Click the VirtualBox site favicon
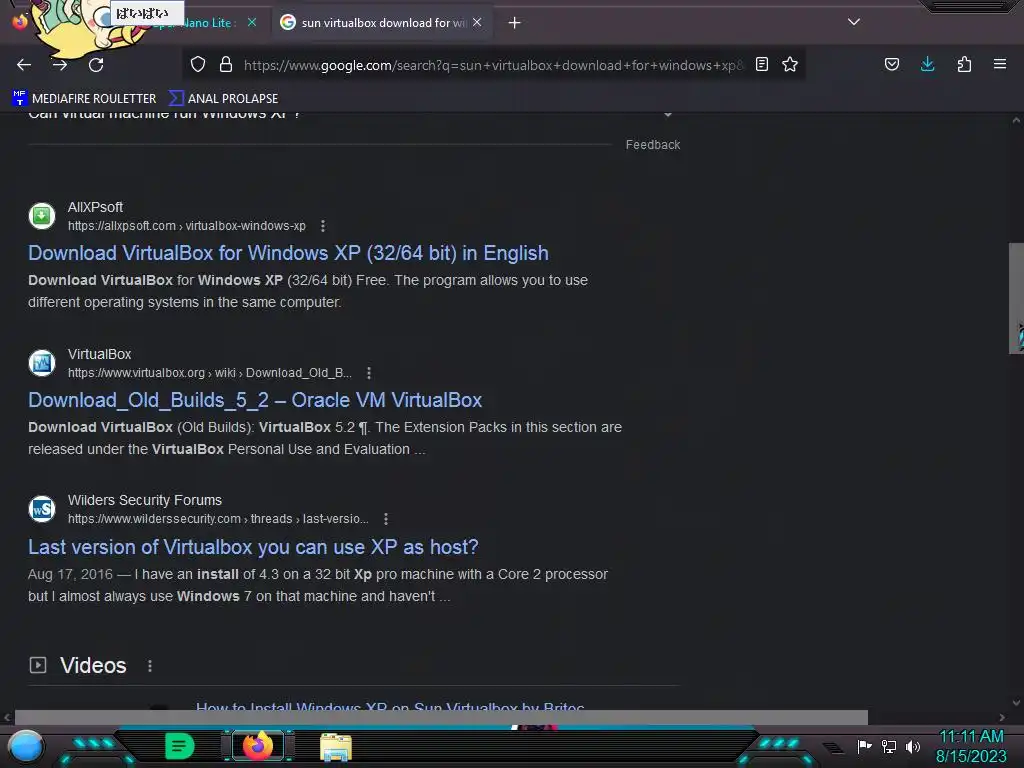The height and width of the screenshot is (768, 1024). 42,363
